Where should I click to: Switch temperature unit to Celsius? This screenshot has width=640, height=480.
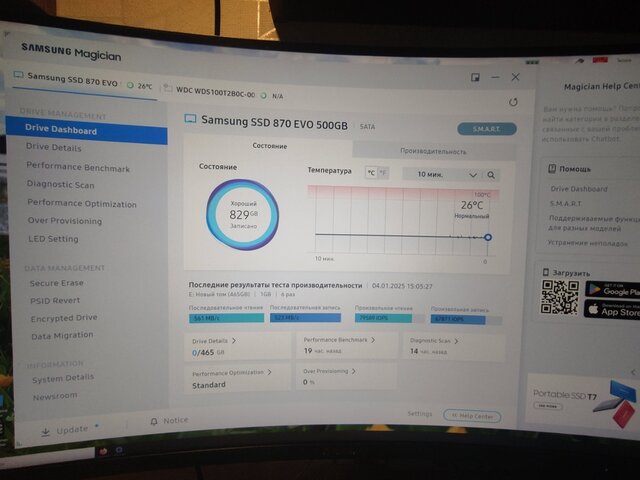tap(371, 172)
